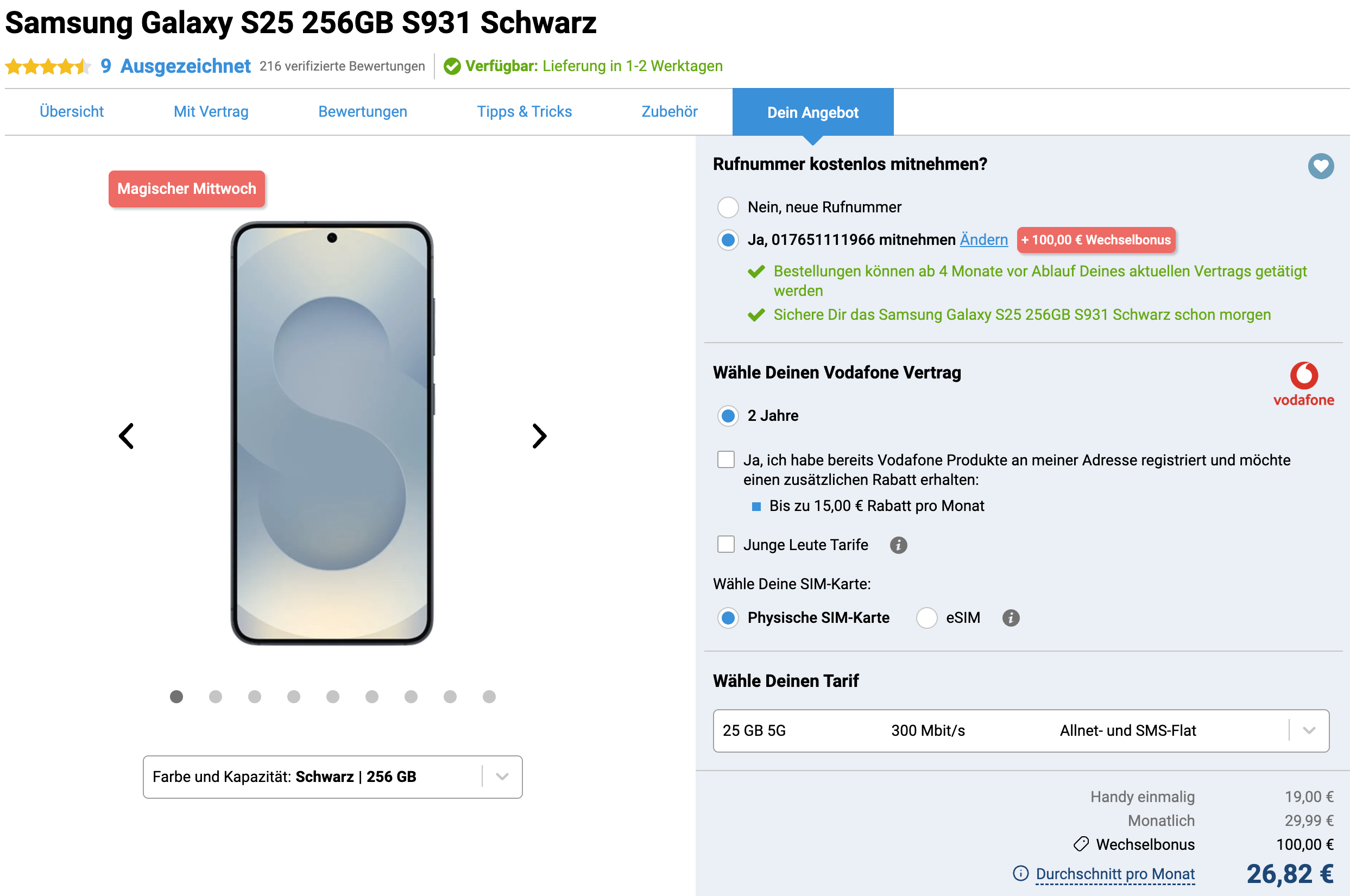
Task: Show next phone image with right arrow
Action: coord(539,436)
